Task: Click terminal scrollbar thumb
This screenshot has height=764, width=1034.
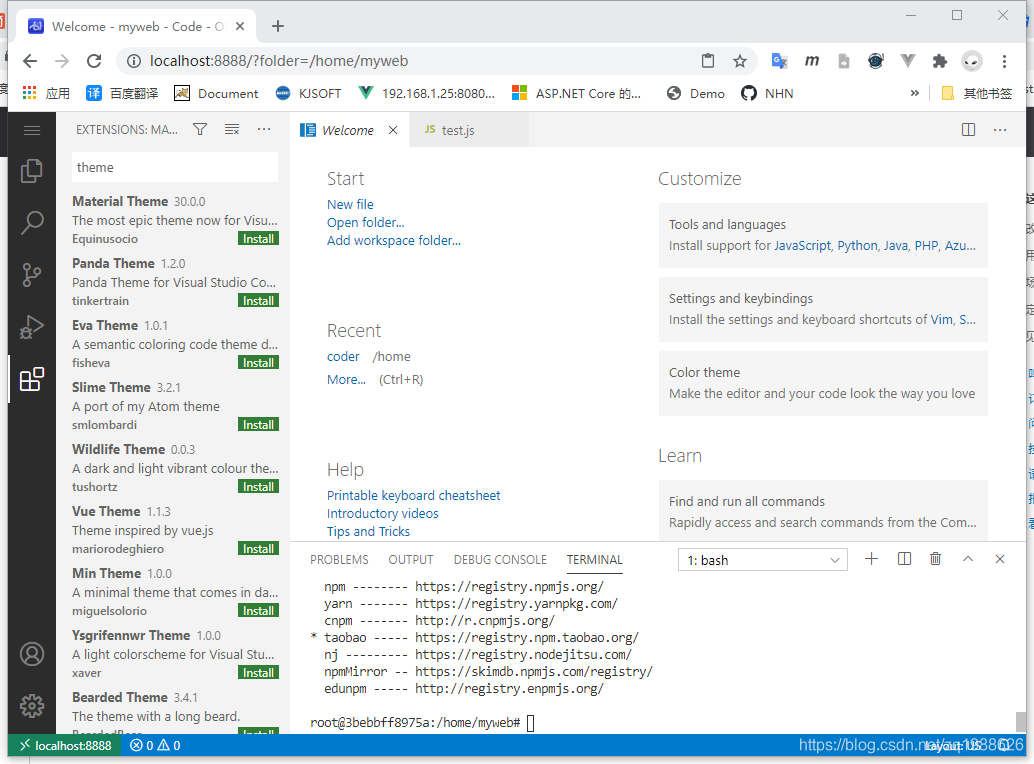Action: pyautogui.click(x=1021, y=722)
